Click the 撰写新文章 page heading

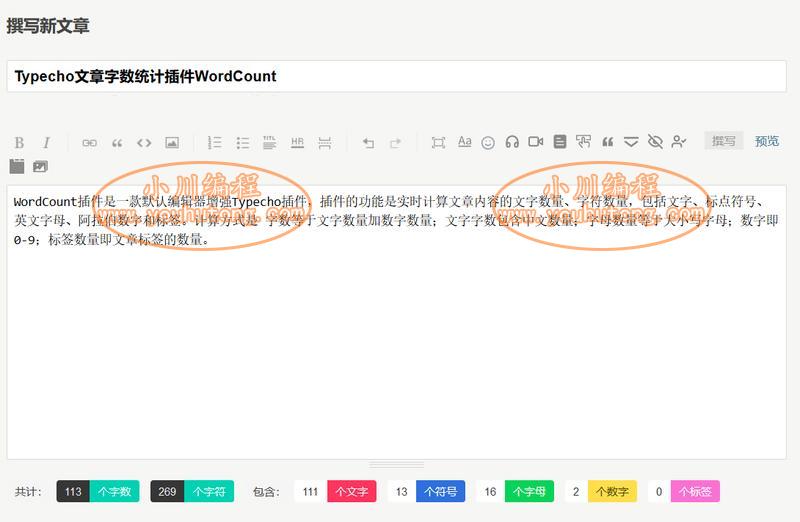point(48,26)
